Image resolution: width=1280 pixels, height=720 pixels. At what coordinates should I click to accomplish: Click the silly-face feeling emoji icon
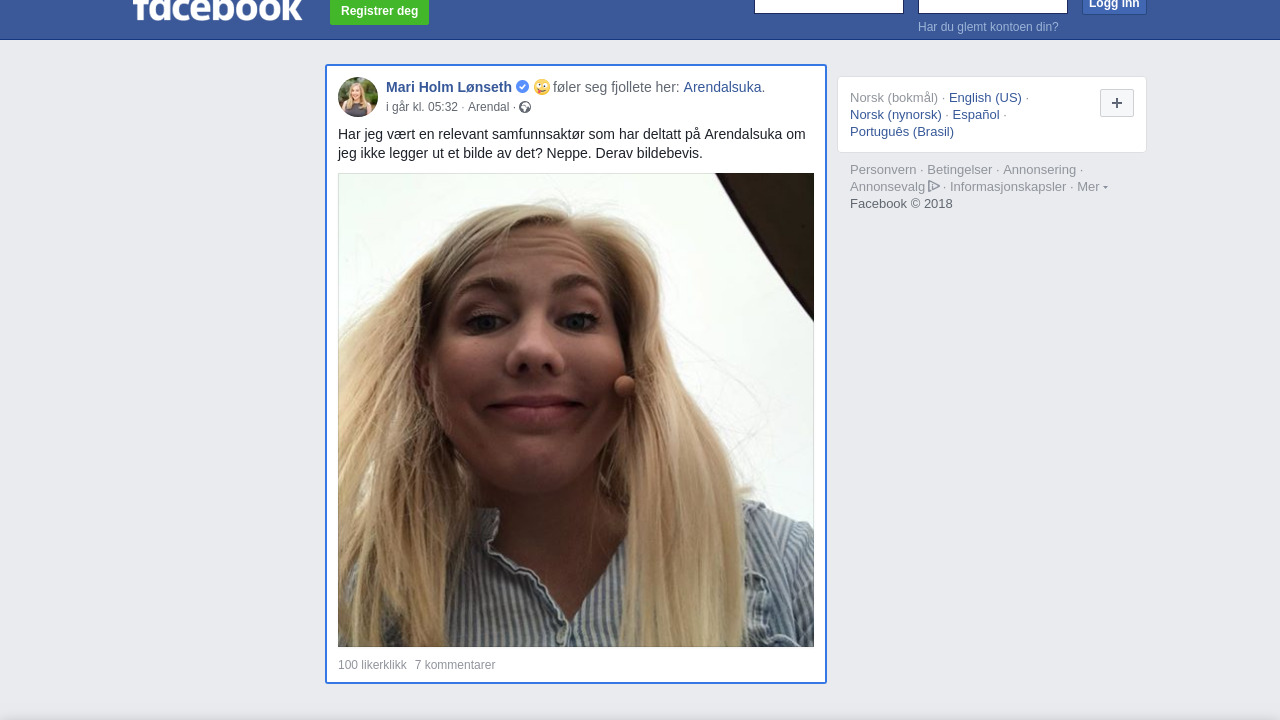tap(542, 87)
